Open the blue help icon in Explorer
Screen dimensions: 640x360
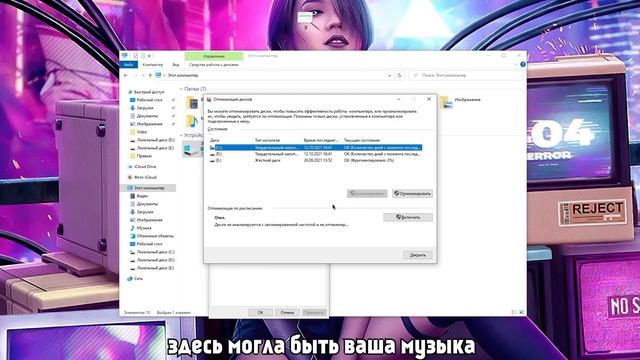522,64
